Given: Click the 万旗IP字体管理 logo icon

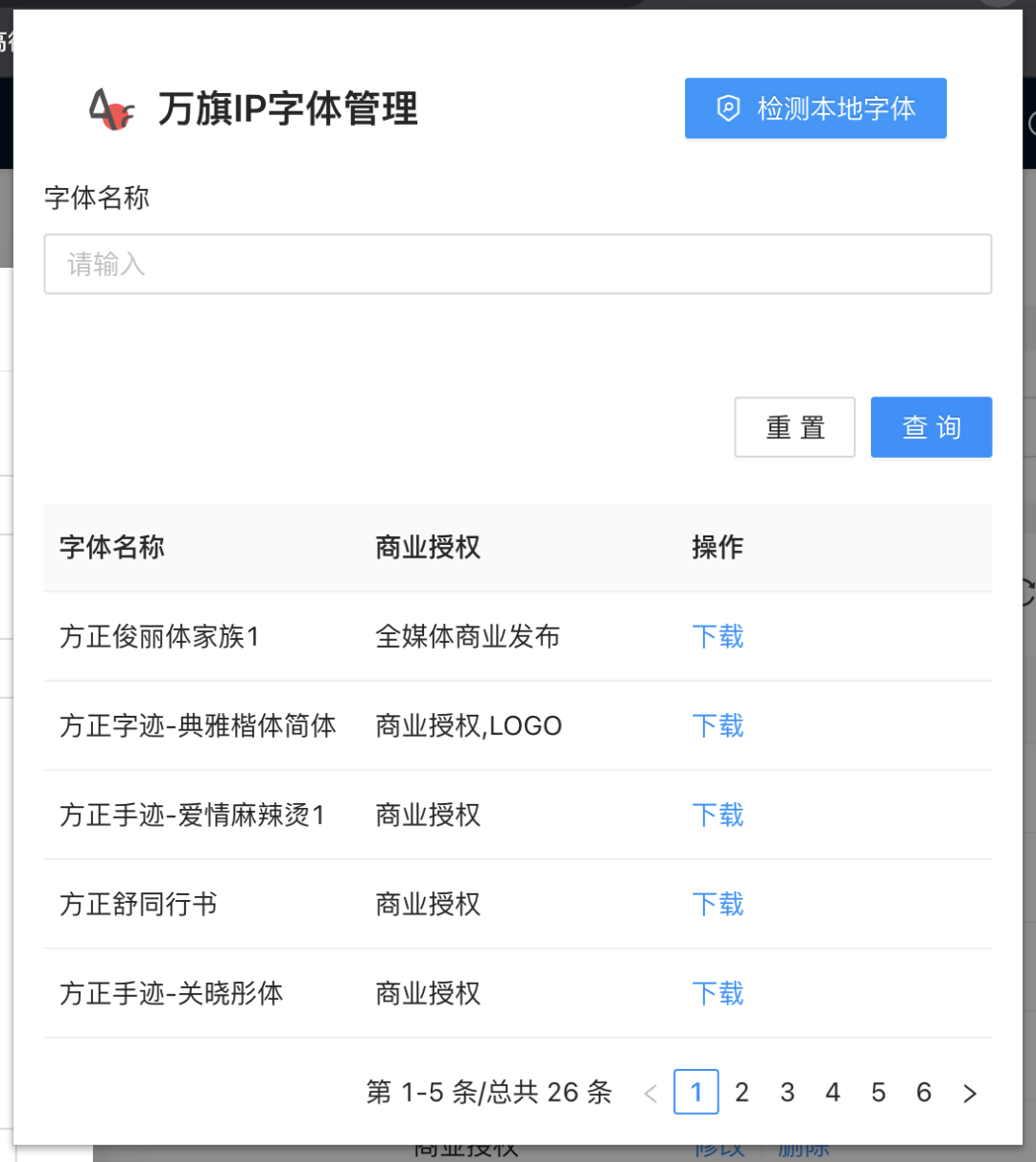Looking at the screenshot, I should pos(111,108).
